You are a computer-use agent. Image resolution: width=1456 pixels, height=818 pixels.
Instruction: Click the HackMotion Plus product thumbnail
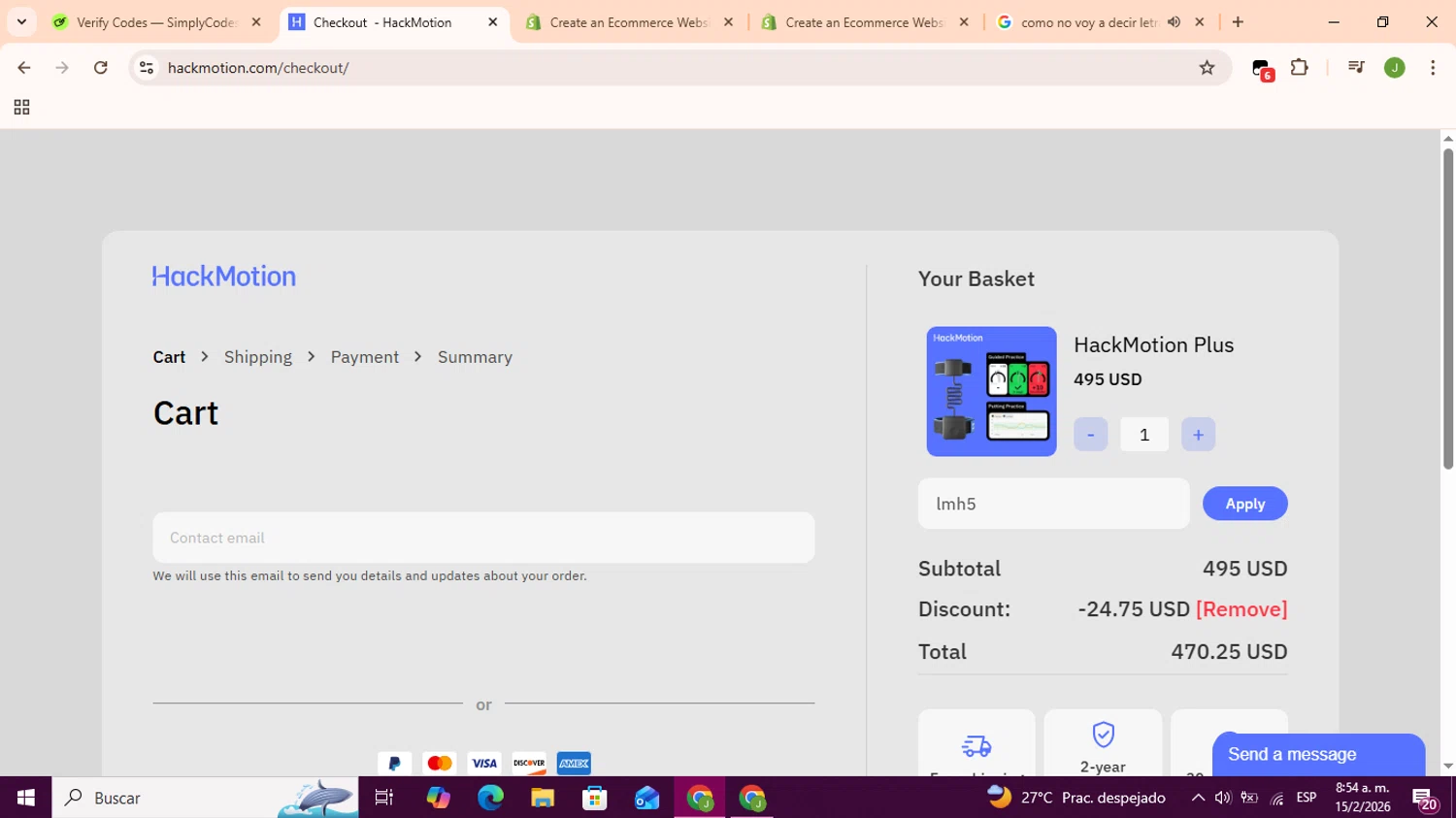point(991,391)
